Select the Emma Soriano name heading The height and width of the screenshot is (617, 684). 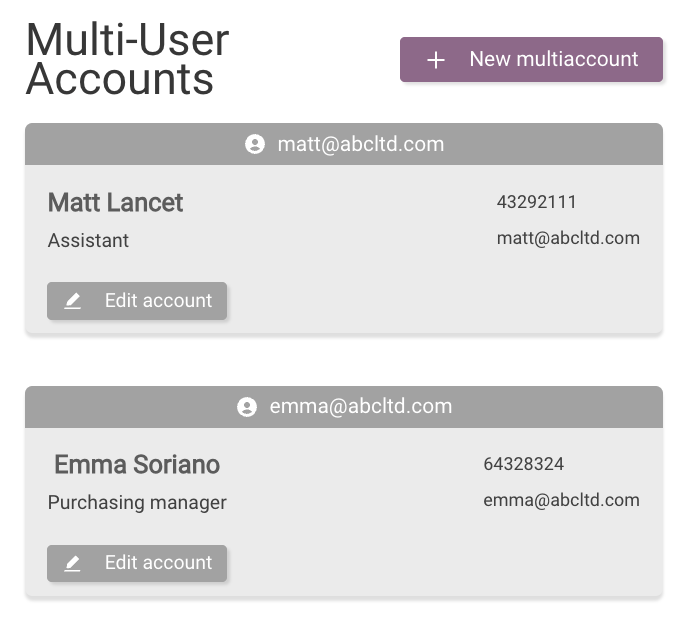tap(137, 464)
